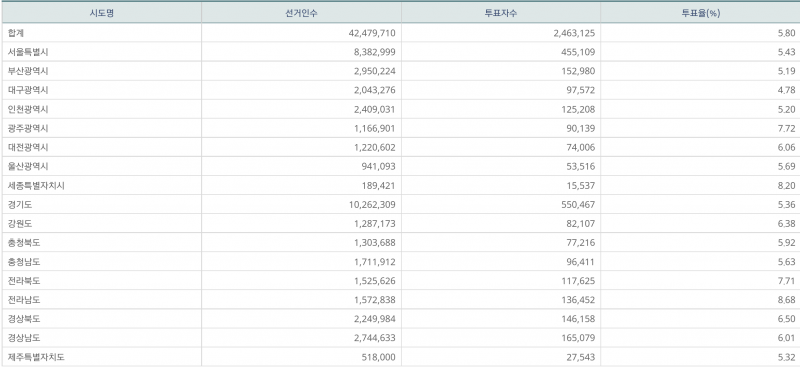Click Seoul ballots cast 455,109

(578, 52)
